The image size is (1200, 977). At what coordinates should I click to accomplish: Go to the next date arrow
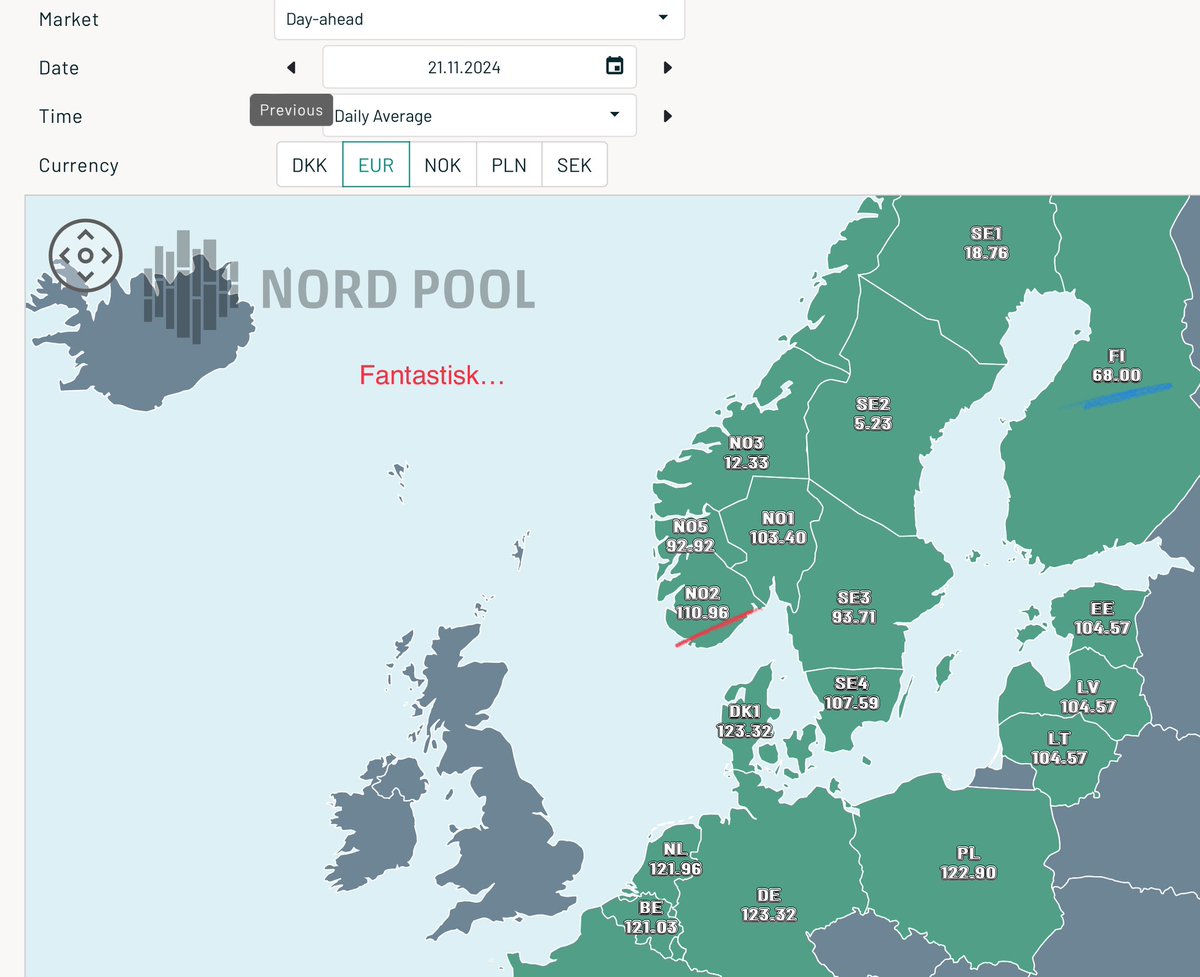pos(668,68)
